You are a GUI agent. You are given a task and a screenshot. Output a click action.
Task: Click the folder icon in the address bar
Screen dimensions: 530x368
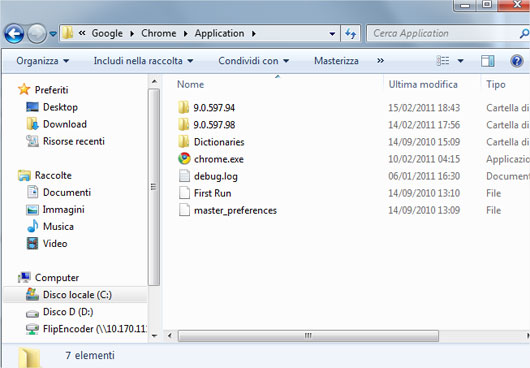coord(68,33)
